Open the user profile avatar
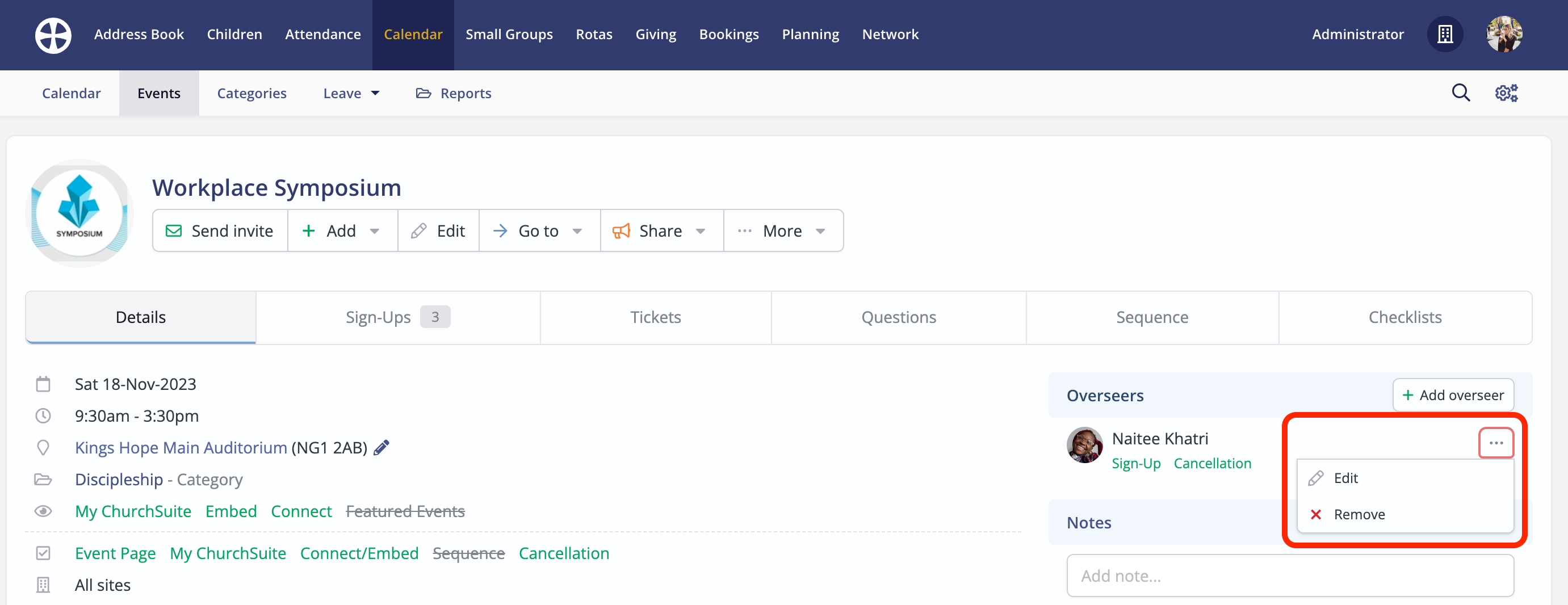Screen dimensions: 1568x605 1504,34
